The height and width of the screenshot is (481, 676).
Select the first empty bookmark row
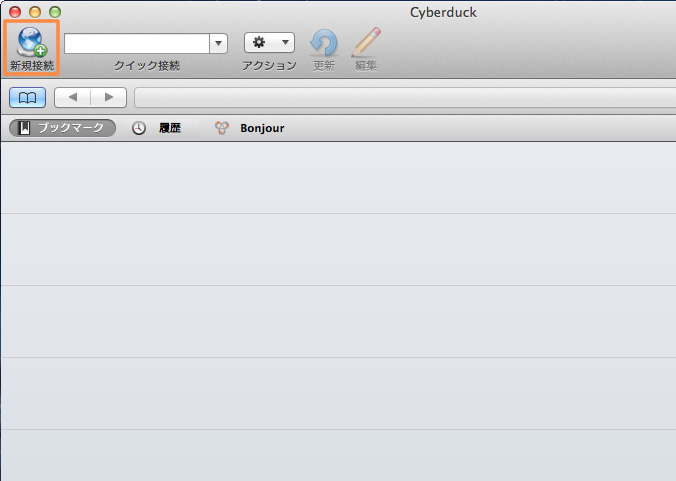point(338,177)
